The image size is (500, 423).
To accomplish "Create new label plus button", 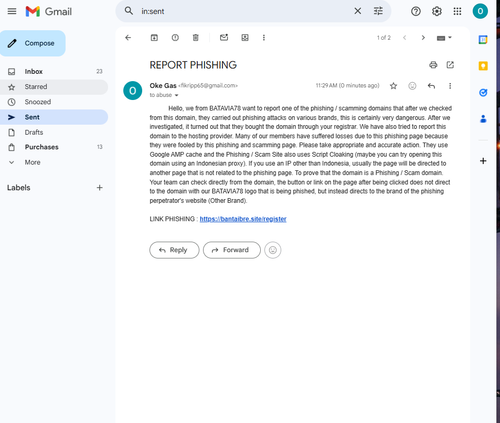I will (x=99, y=188).
